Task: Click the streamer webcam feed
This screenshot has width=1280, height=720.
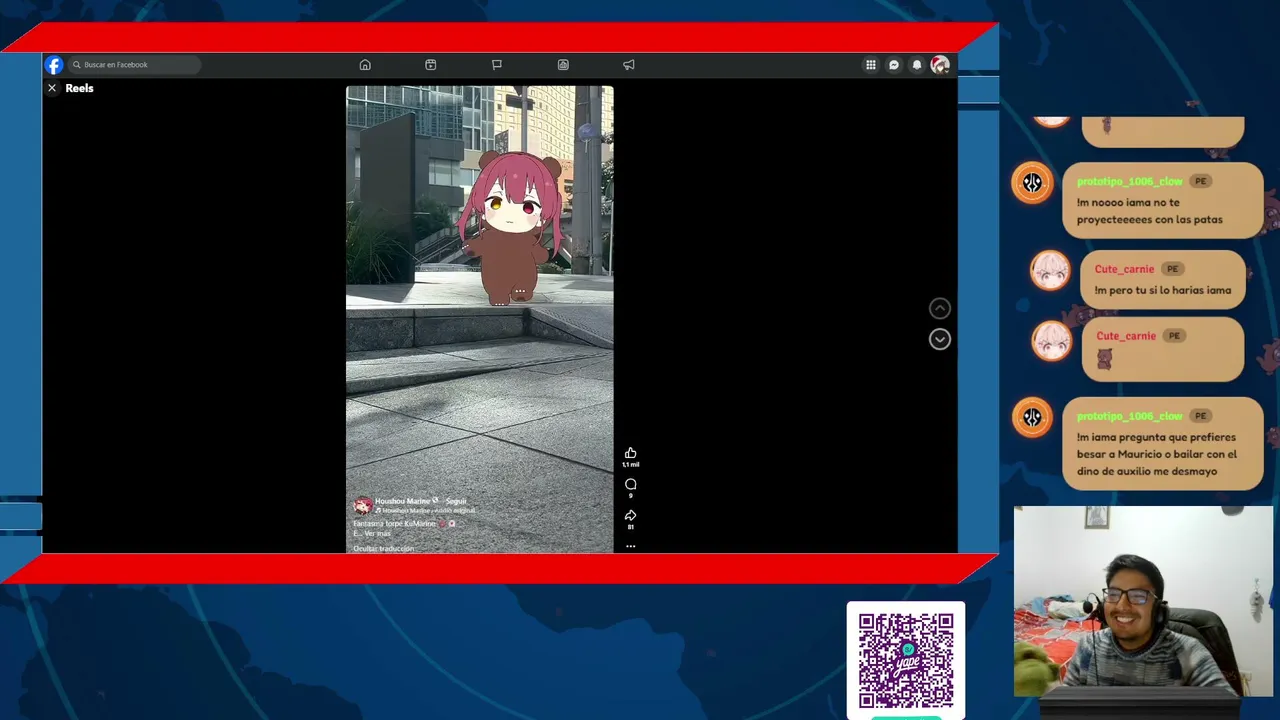Action: 1143,601
